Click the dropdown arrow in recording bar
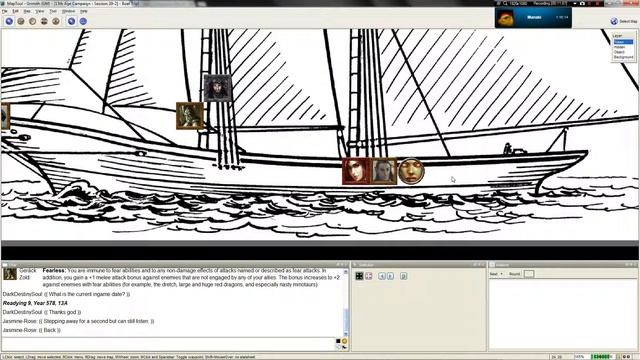Image resolution: width=640 pixels, height=360 pixels. click(x=575, y=3)
